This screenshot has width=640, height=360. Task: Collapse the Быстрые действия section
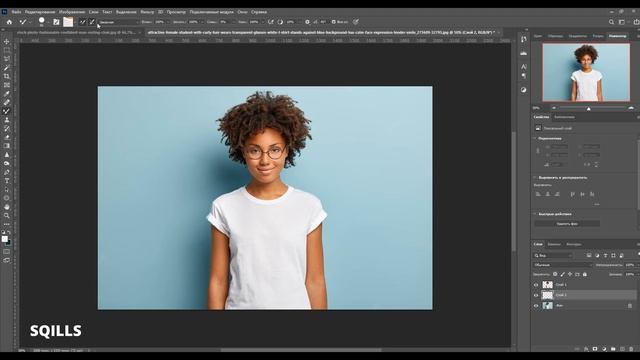pos(535,214)
